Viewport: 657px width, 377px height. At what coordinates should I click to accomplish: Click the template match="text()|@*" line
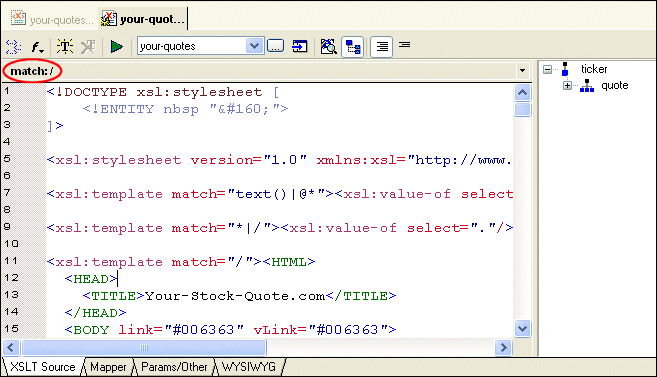279,194
